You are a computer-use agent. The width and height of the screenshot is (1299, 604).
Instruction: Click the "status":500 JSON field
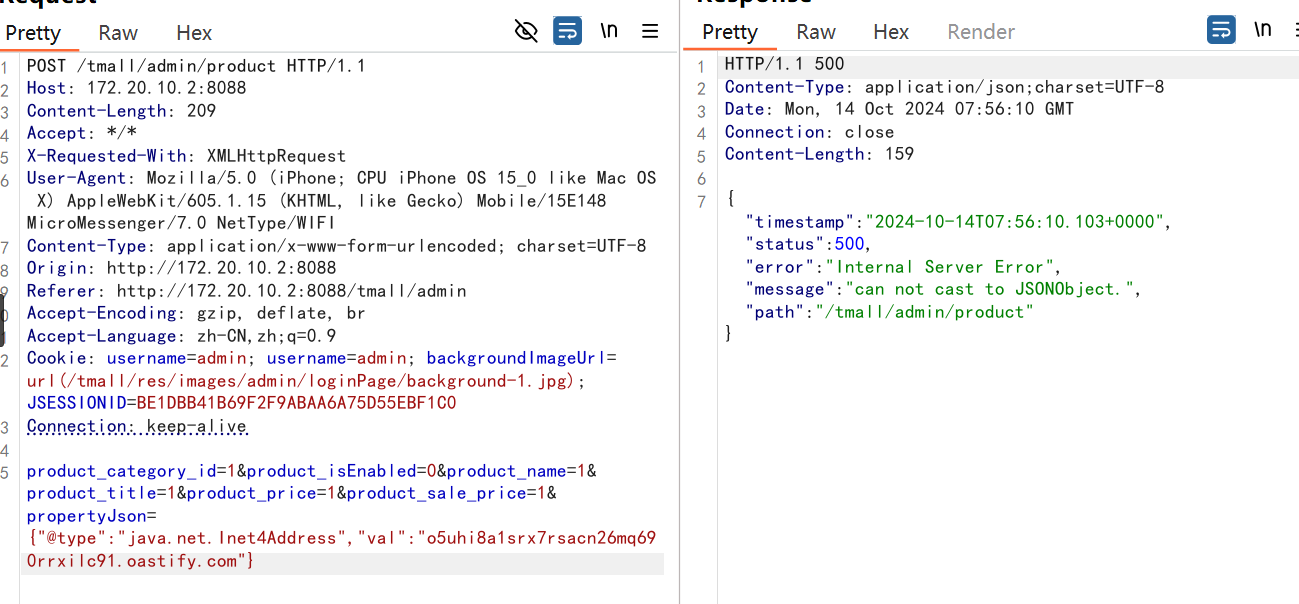click(x=808, y=244)
